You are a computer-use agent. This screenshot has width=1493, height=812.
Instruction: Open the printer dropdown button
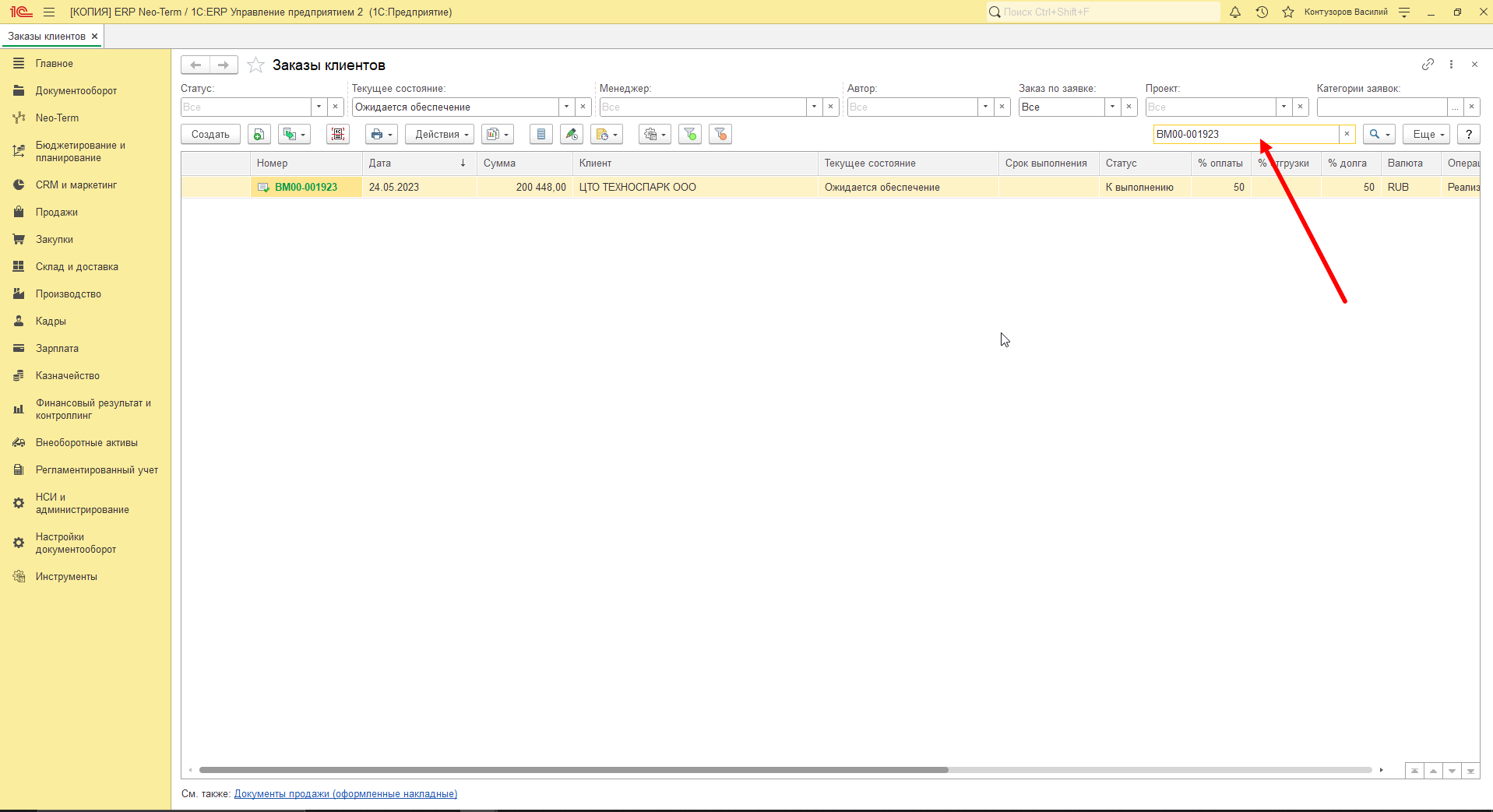[382, 134]
